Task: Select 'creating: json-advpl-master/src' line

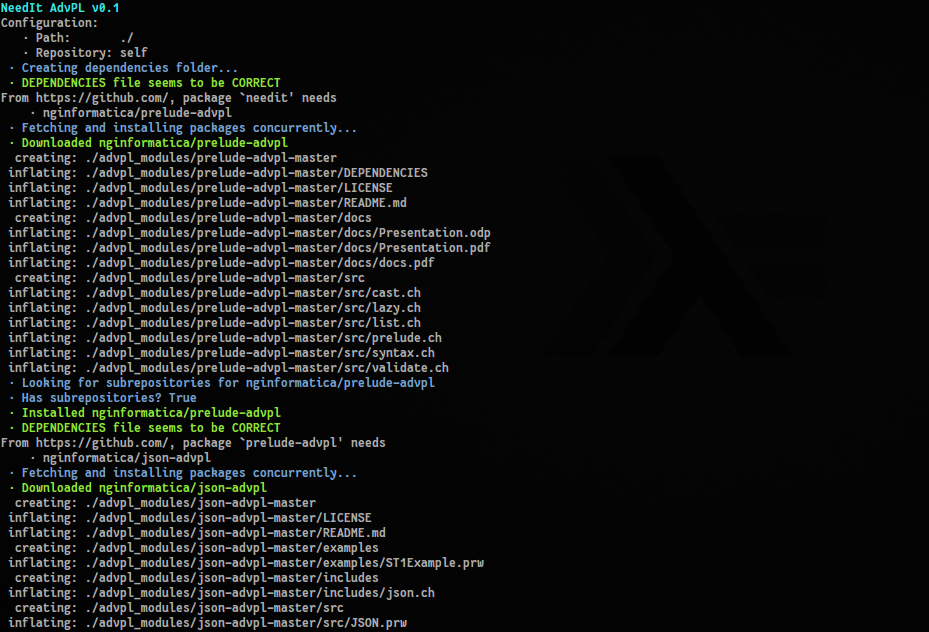Action: (x=179, y=608)
